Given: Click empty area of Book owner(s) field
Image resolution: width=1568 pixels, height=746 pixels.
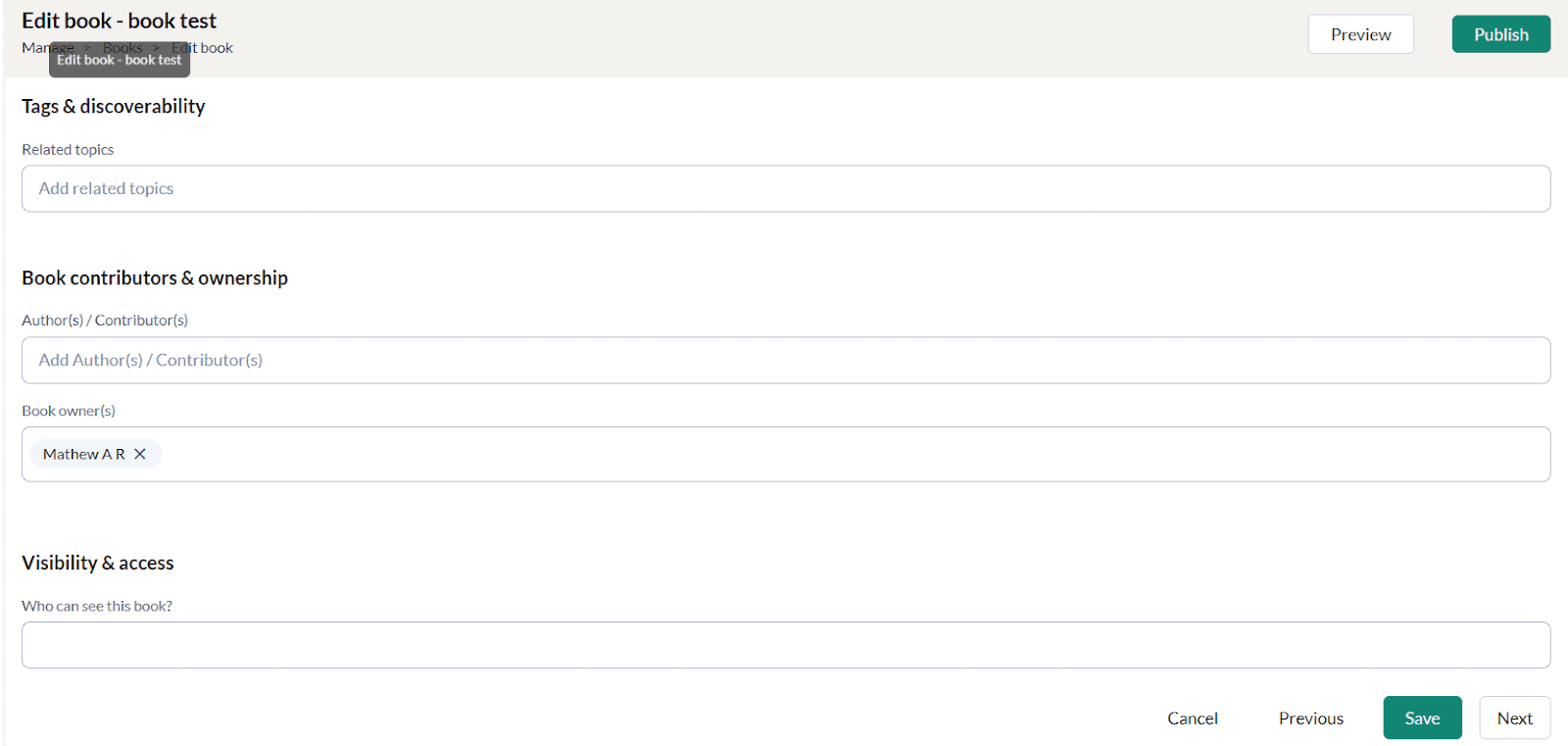Looking at the screenshot, I should tap(853, 454).
